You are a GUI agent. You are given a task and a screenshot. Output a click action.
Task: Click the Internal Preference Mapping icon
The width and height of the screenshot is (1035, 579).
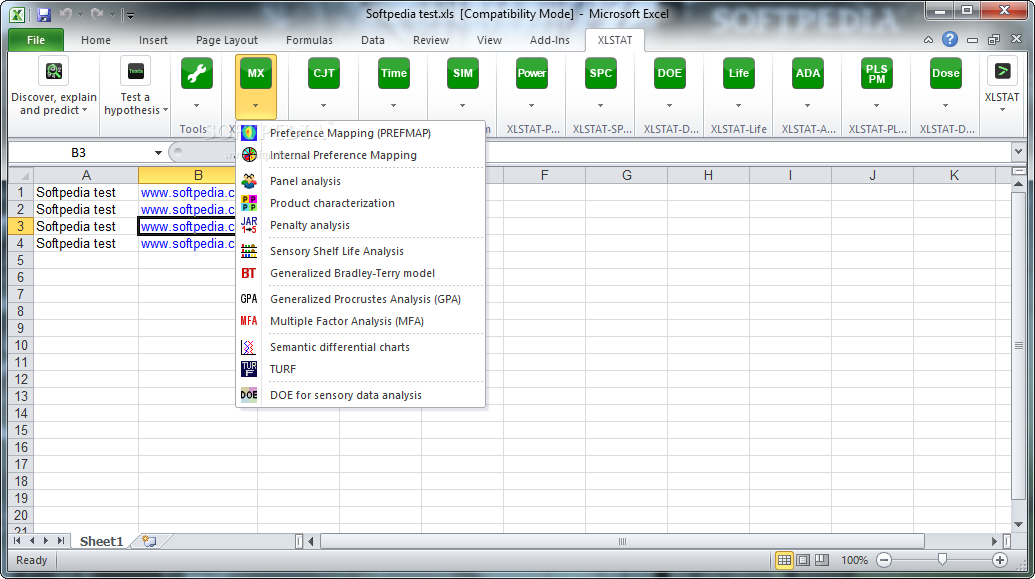pyautogui.click(x=249, y=154)
